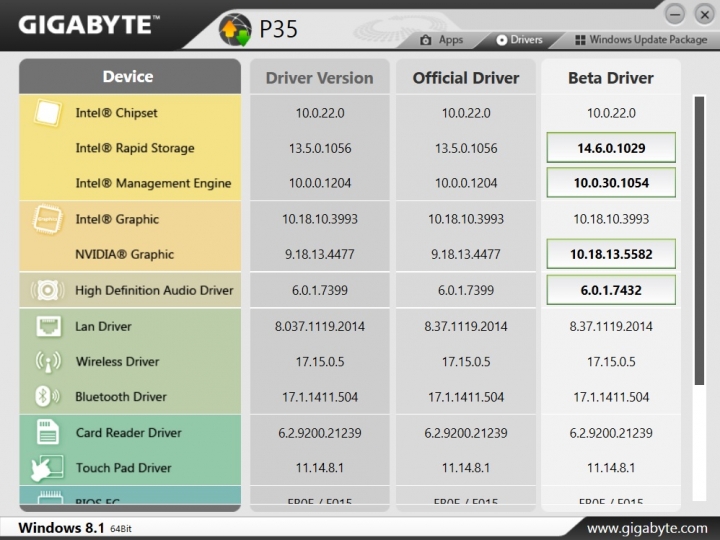
Task: Click Driver Version value 6.0.1.7399
Action: [x=320, y=290]
